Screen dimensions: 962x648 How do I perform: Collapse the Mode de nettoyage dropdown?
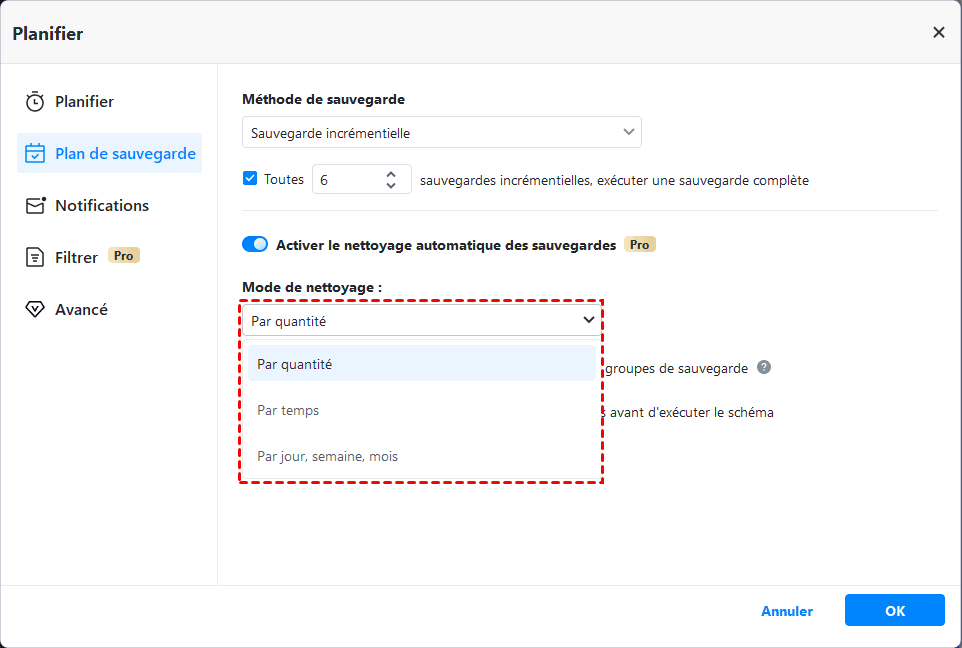click(590, 321)
